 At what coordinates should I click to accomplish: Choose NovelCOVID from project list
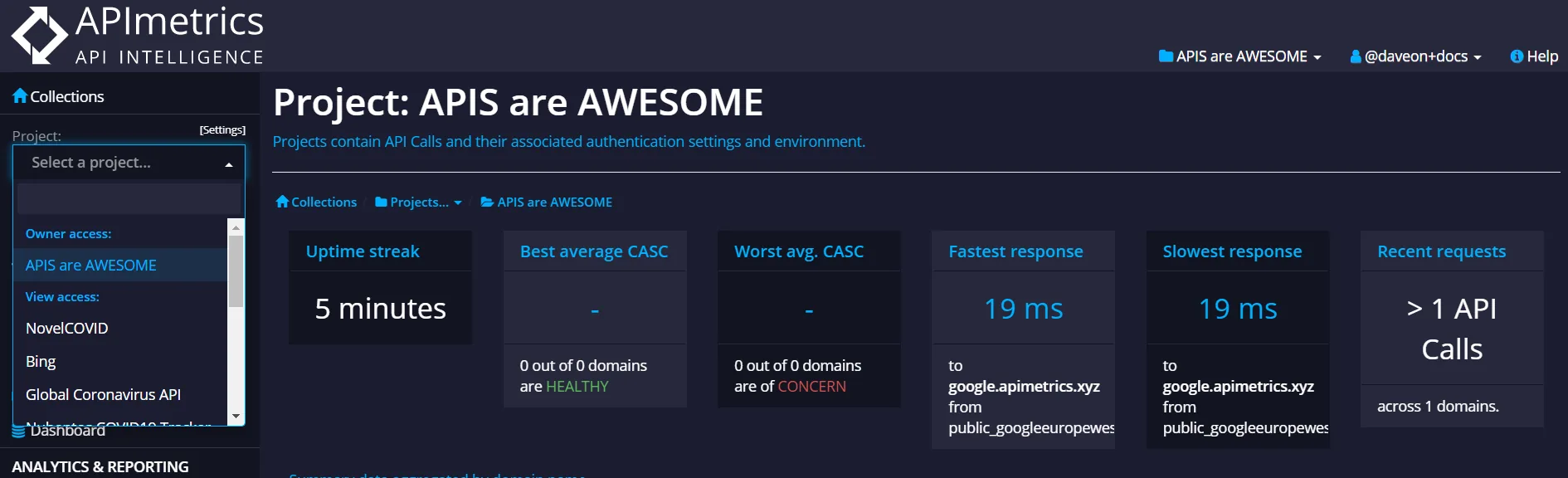point(120,328)
